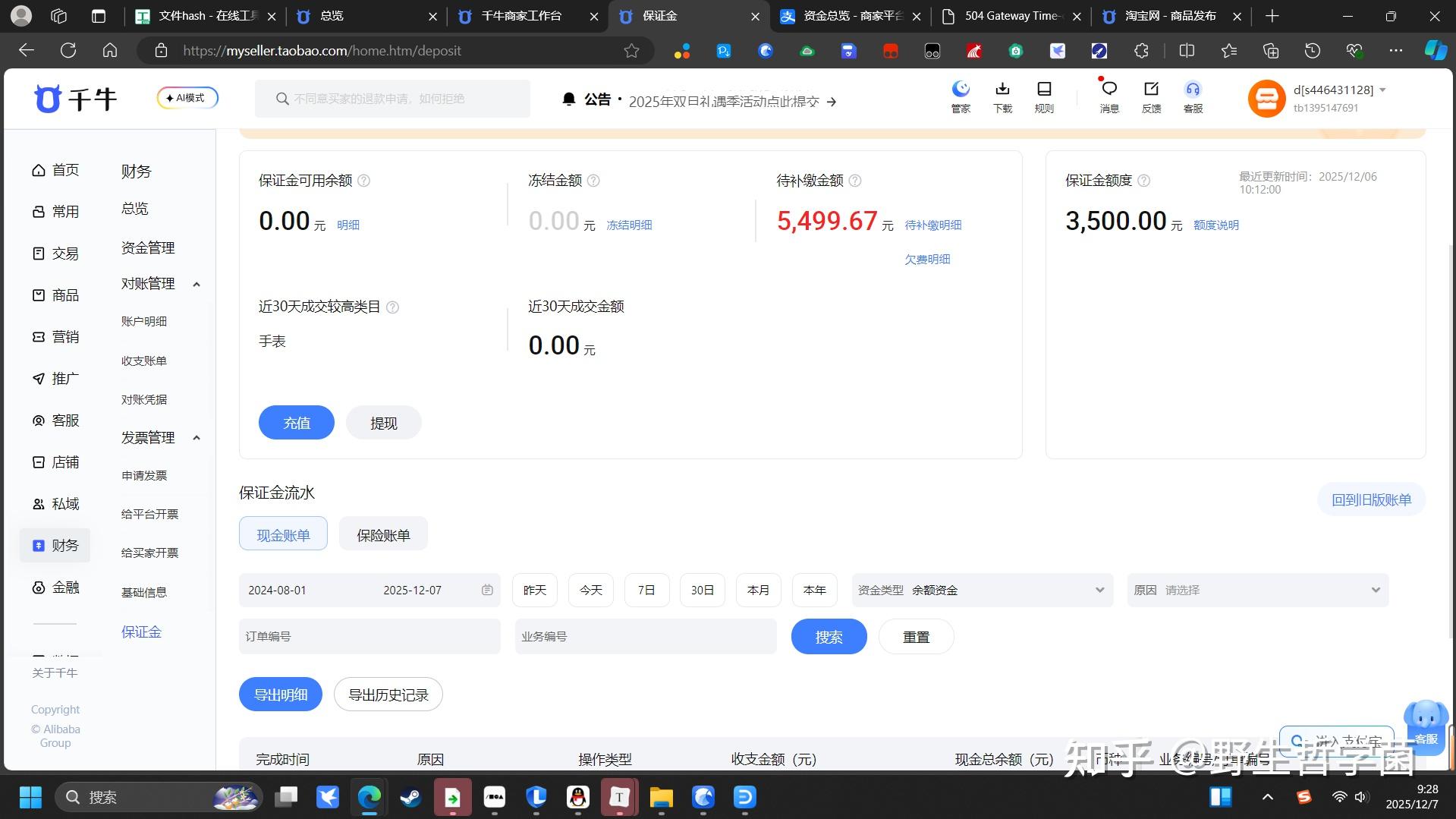
Task: Open the Windows Start menu
Action: (30, 797)
